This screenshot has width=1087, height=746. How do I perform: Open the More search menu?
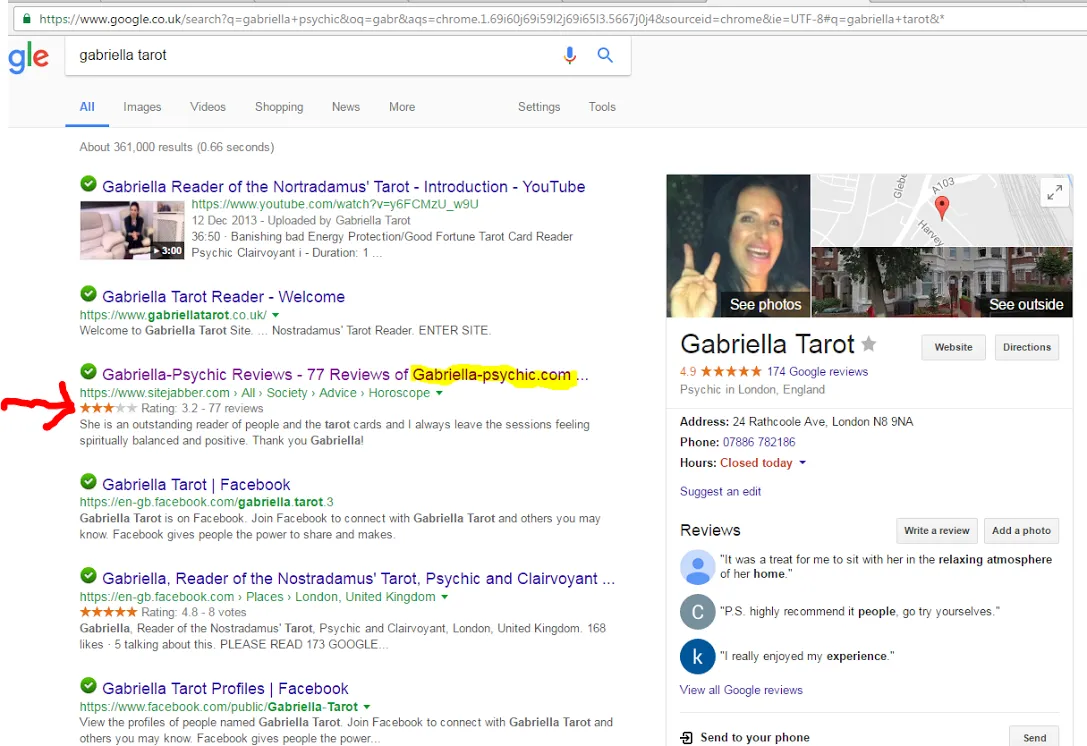click(x=402, y=107)
